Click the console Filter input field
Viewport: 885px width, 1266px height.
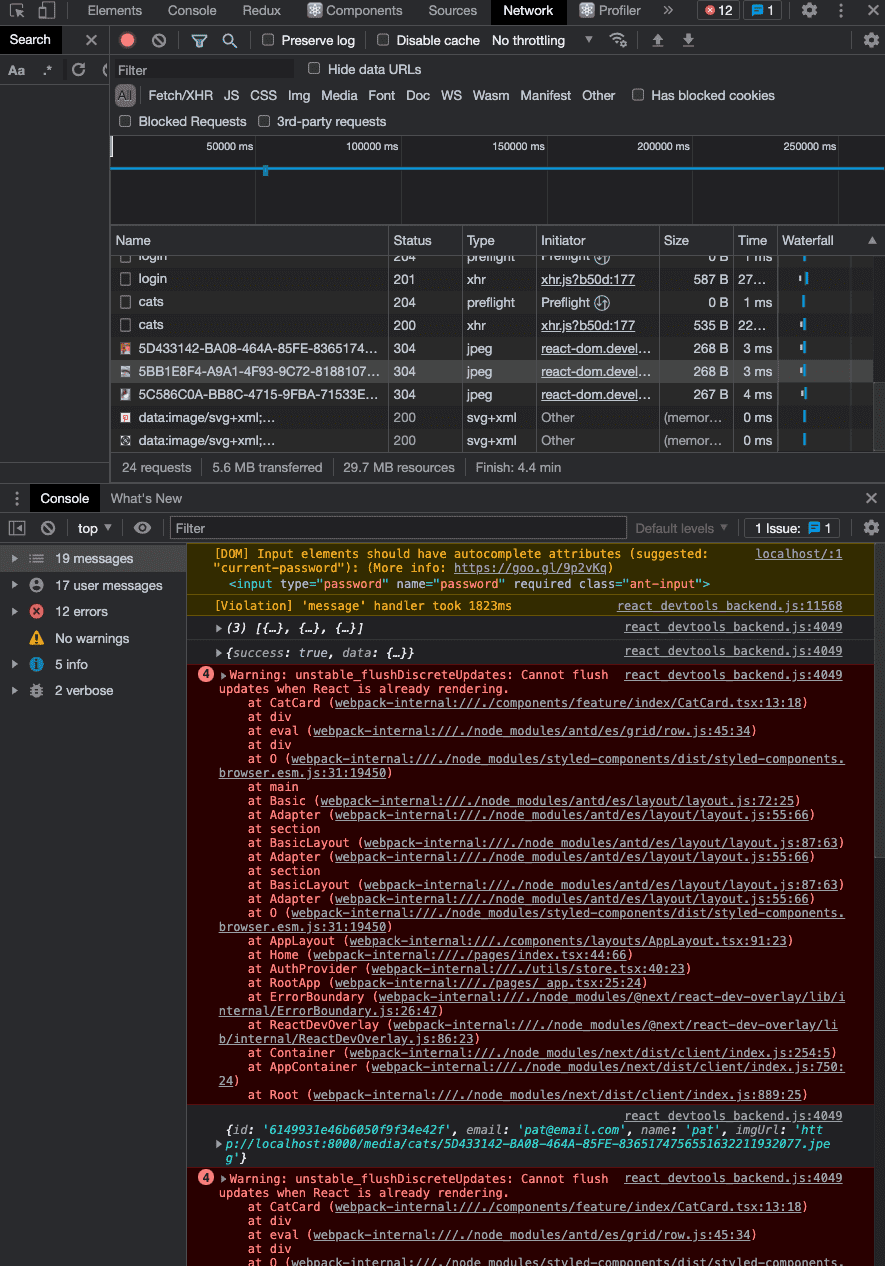click(400, 528)
